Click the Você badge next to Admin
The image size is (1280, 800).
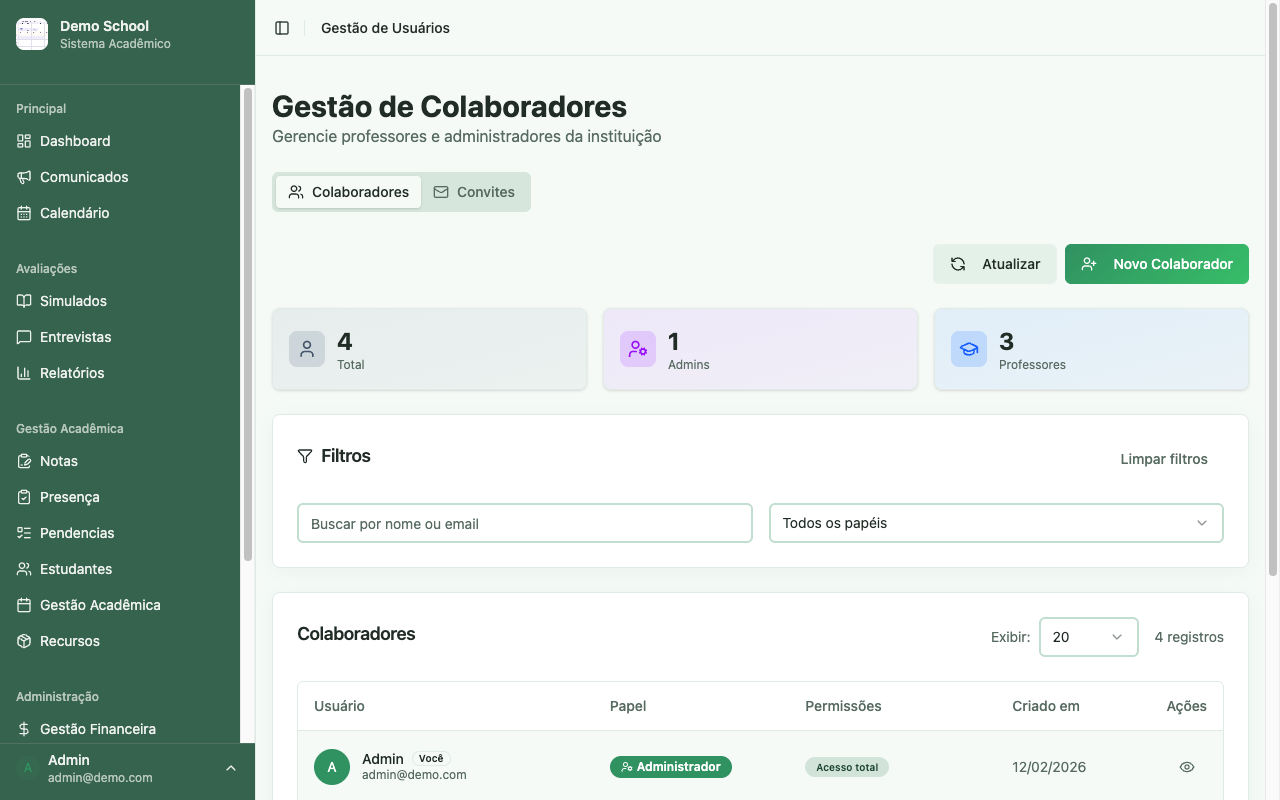431,759
